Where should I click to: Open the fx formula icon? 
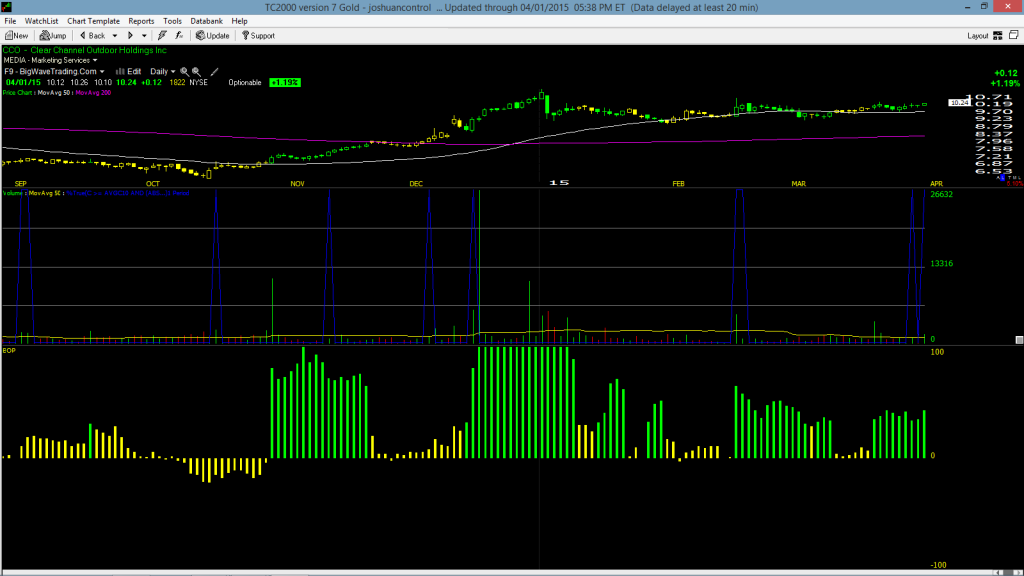[x=179, y=36]
